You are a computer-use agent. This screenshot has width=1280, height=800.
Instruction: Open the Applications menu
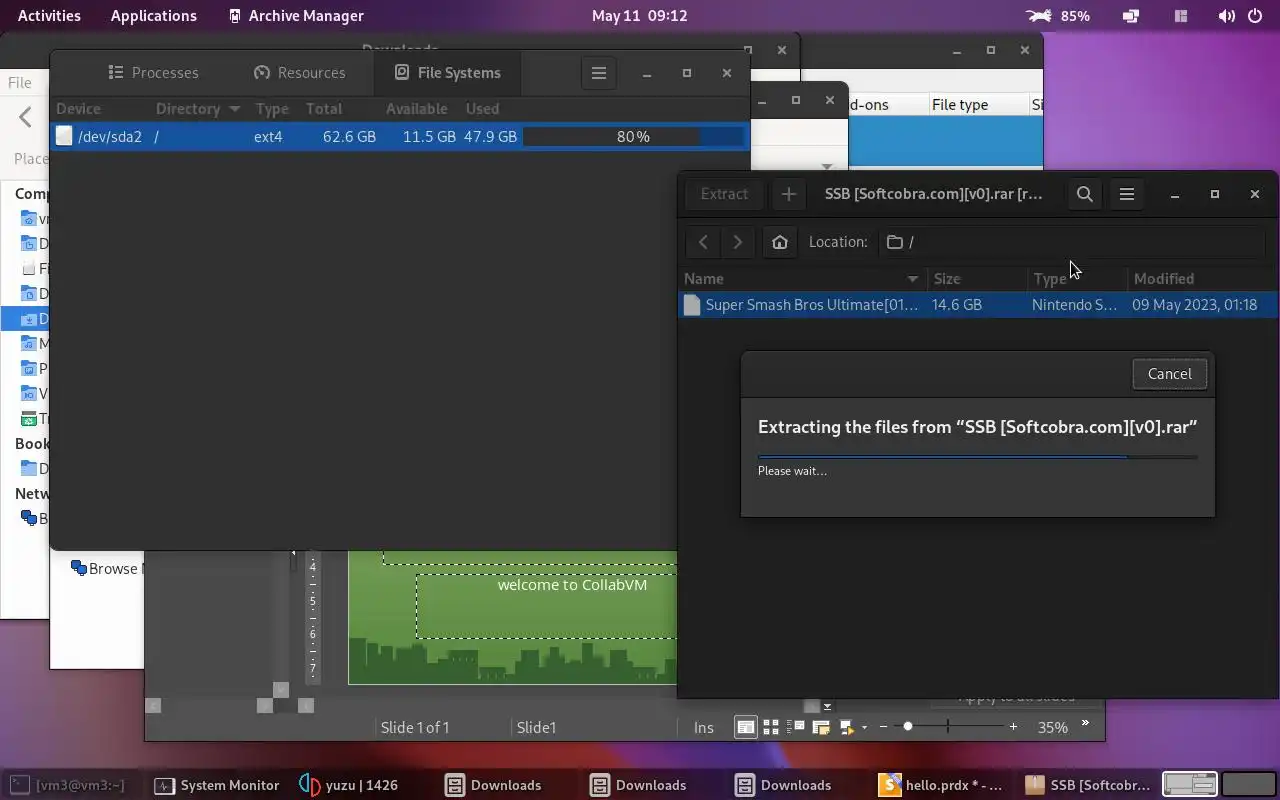click(x=154, y=16)
